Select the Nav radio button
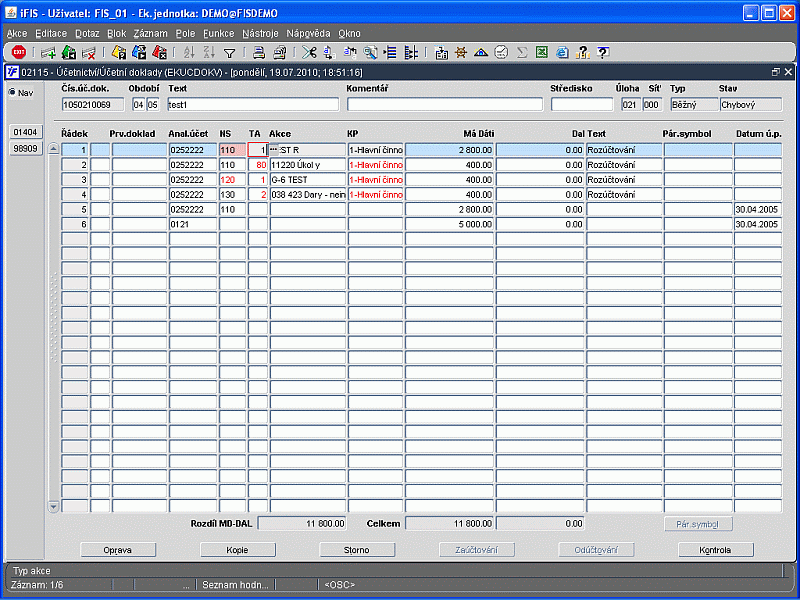800x600 pixels. pos(12,92)
